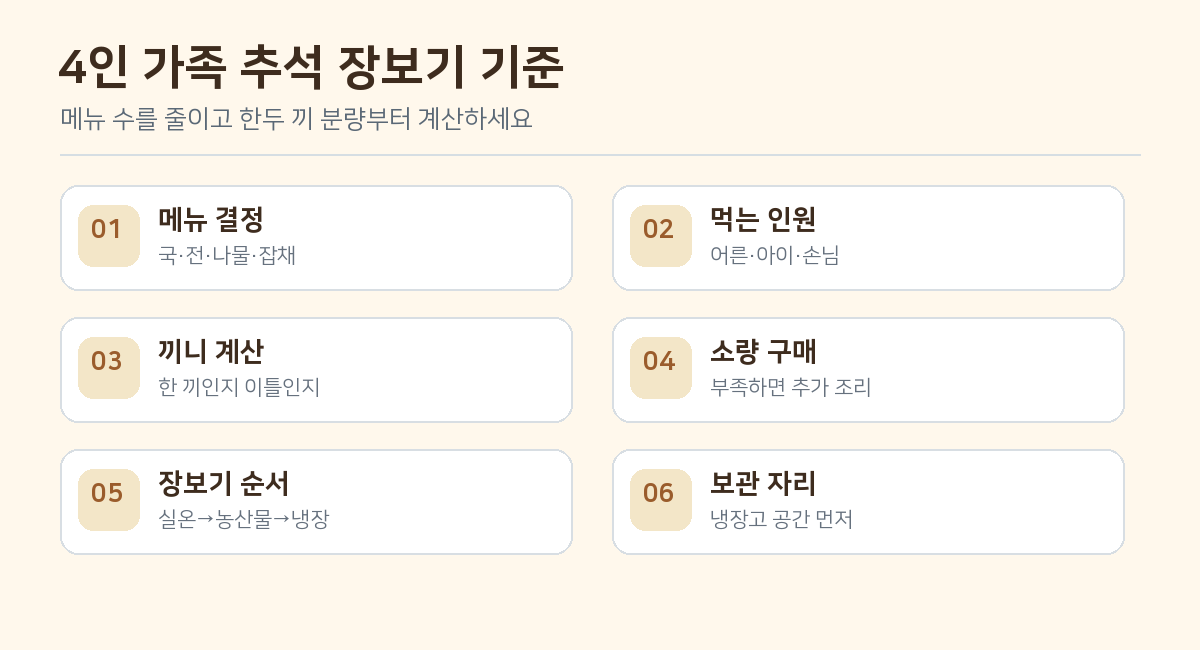Click the subtitle about 한두 끼 분량
The image size is (1200, 650).
pos(296,119)
